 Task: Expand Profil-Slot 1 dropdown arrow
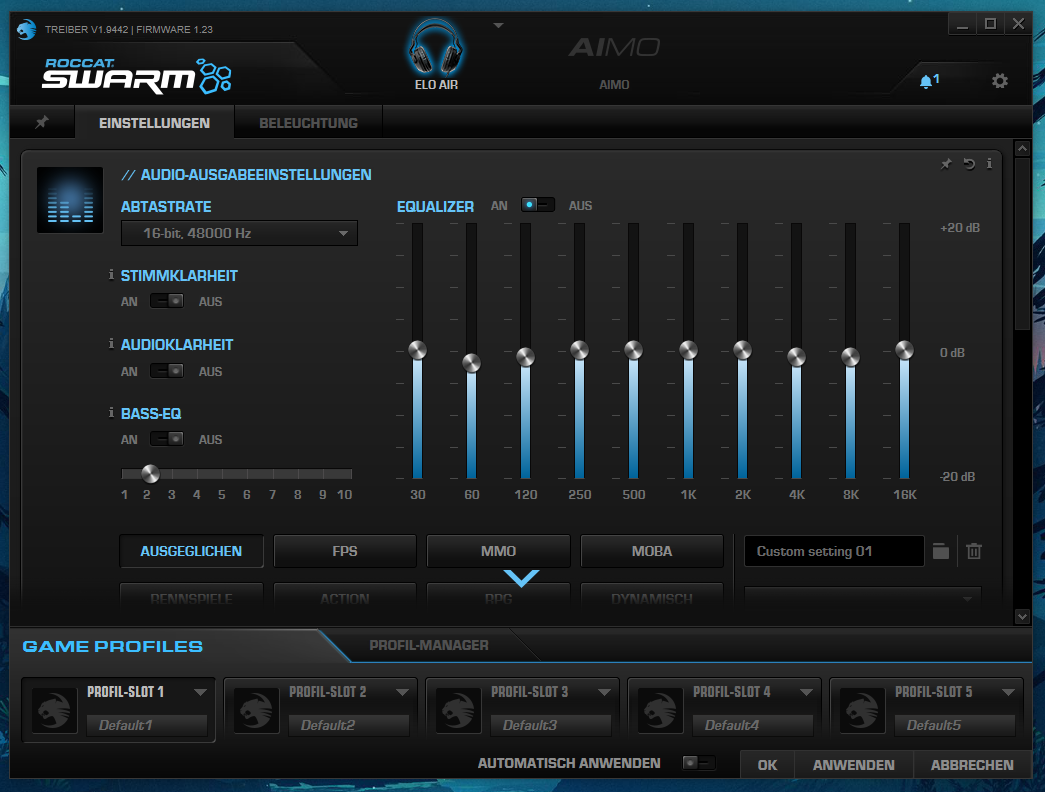(x=200, y=693)
